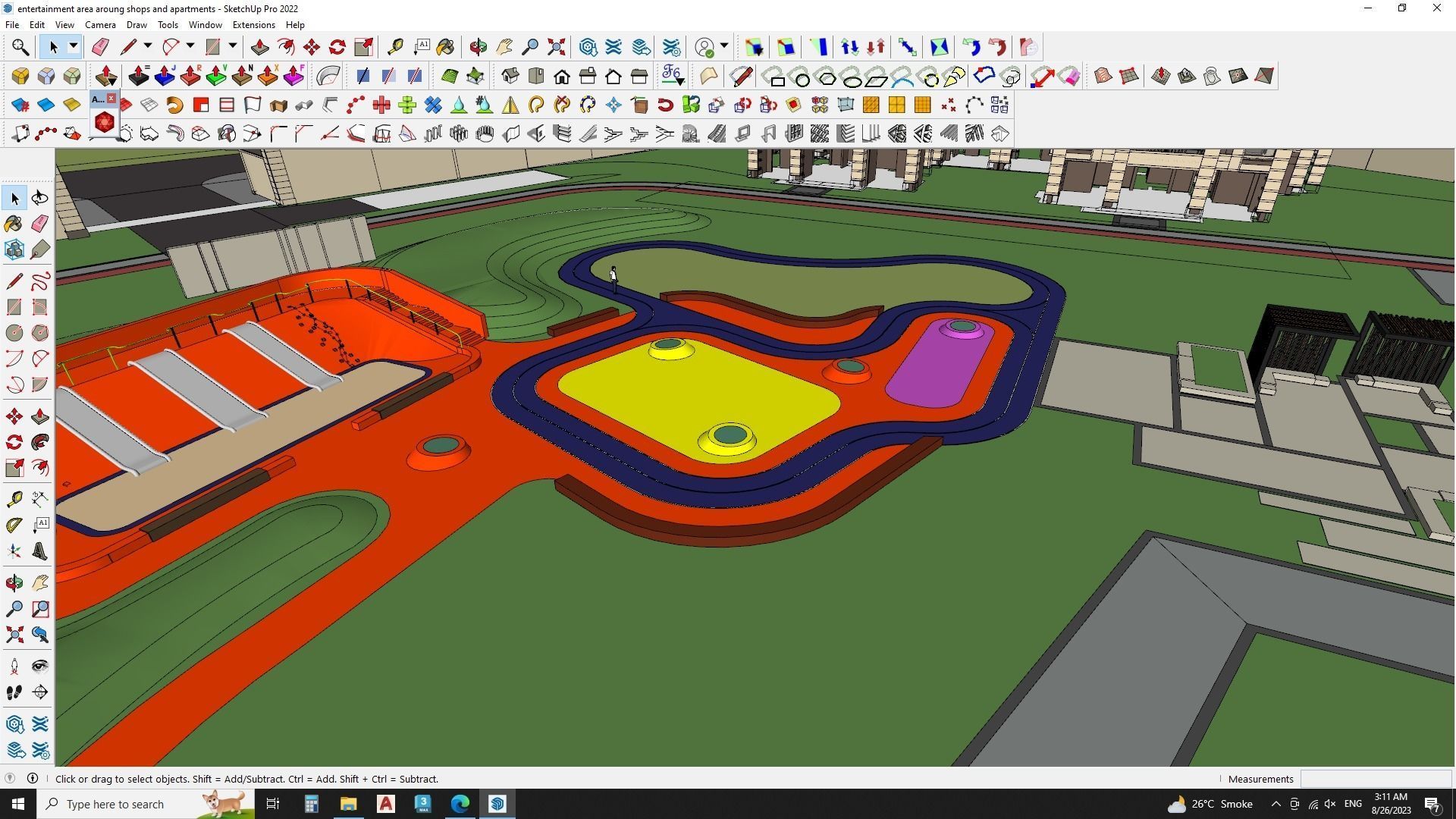Screen dimensions: 1456x819
Task: Click Zoom Extents in top toolbar
Action: click(x=557, y=47)
